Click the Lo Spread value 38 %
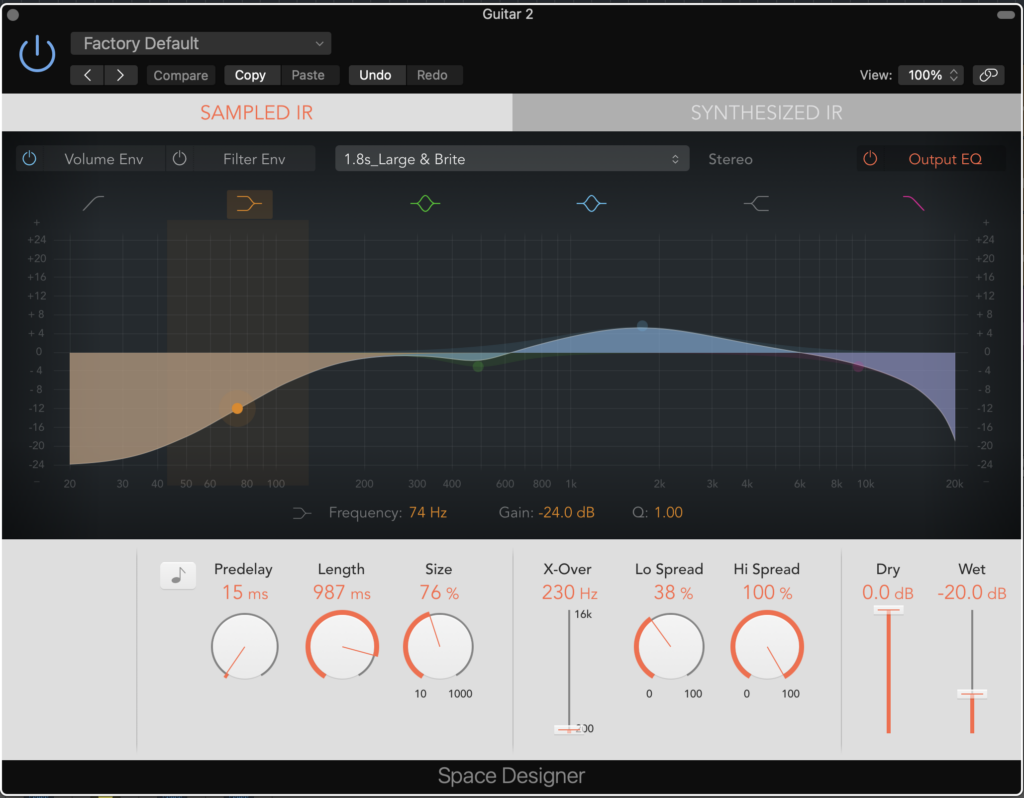 673,593
